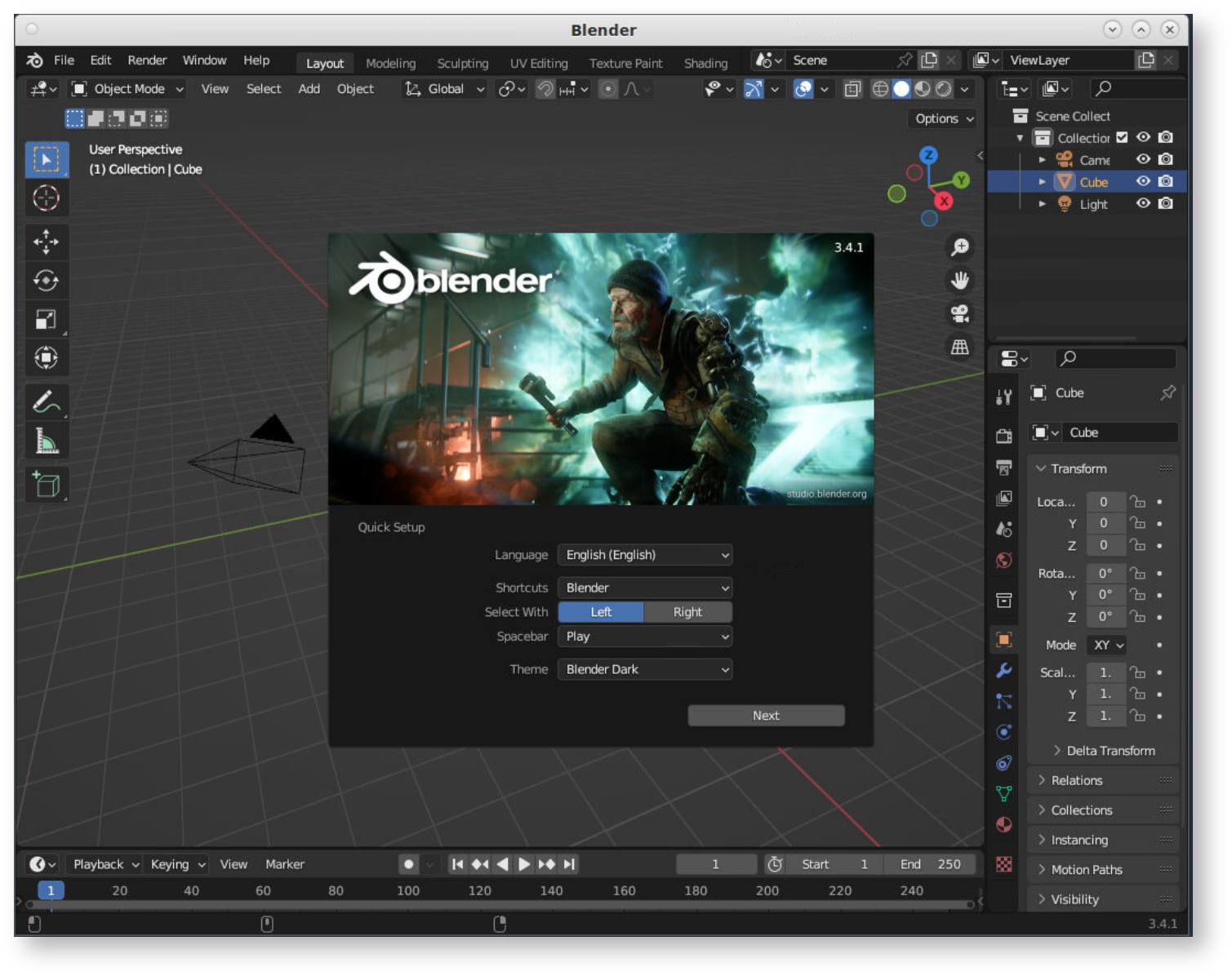Click the End frame 250 field
The width and height of the screenshot is (1232, 976).
[x=930, y=864]
